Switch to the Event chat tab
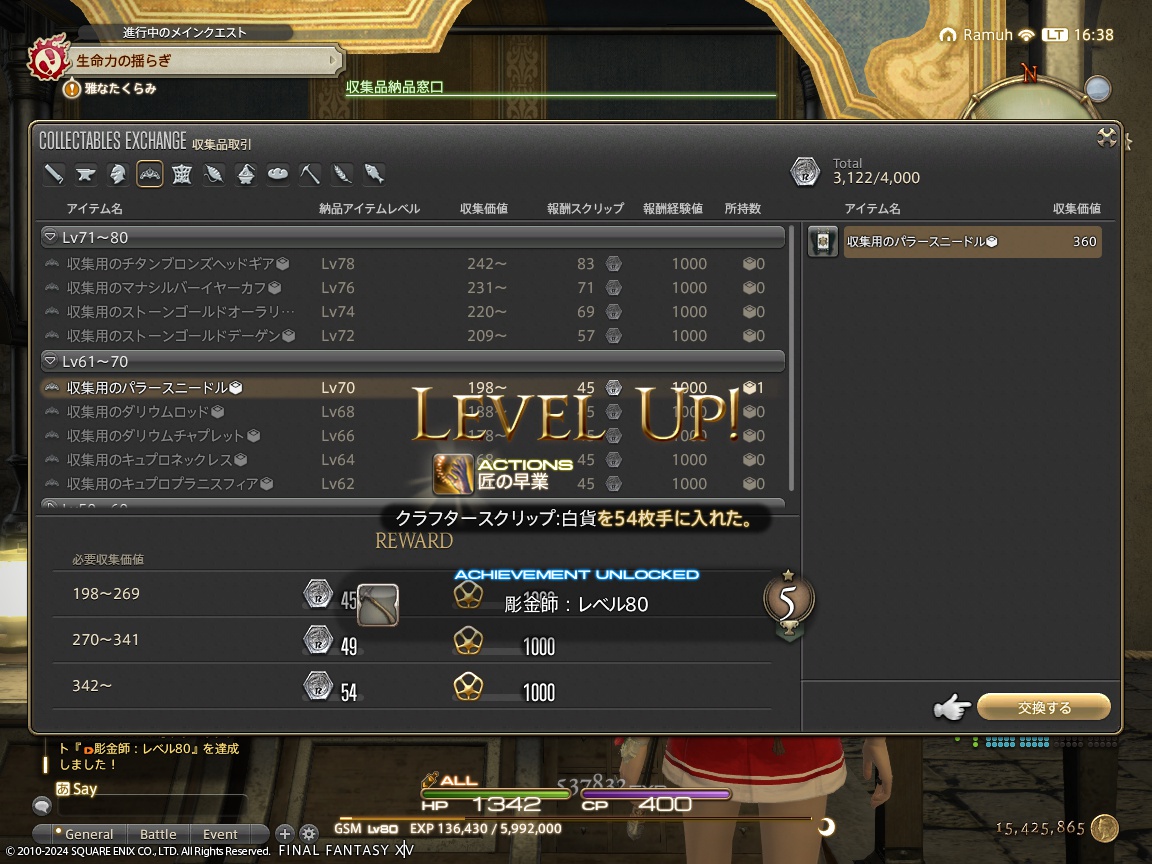1152x864 pixels. tap(220, 833)
